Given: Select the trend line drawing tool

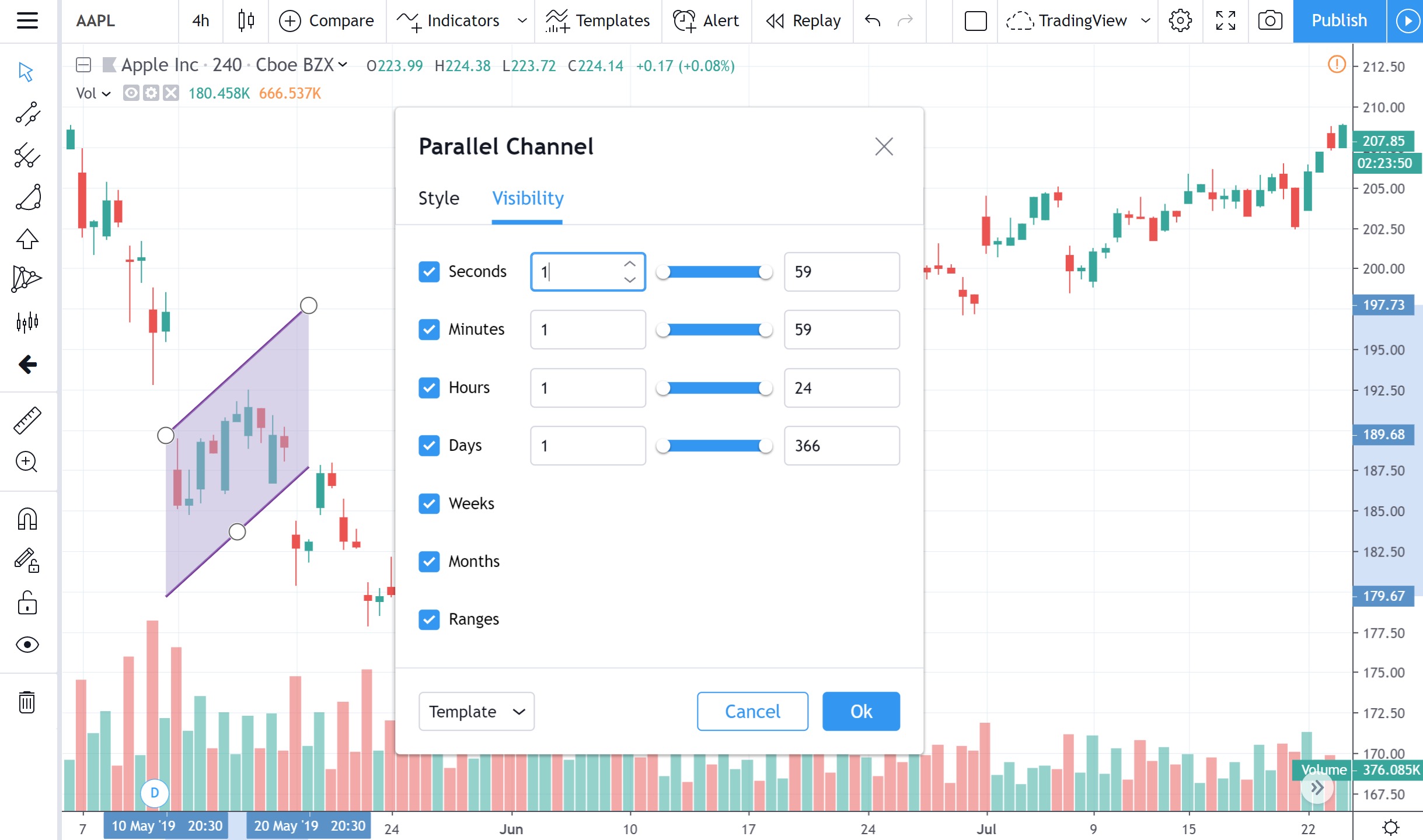Looking at the screenshot, I should coord(27,114).
